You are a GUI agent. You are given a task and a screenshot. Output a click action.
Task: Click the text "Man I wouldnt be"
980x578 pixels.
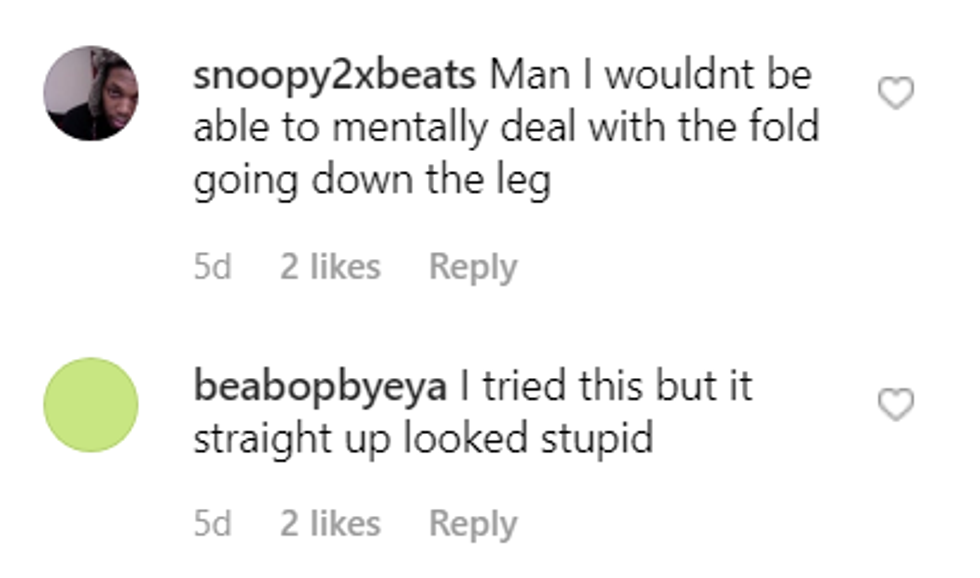(652, 76)
